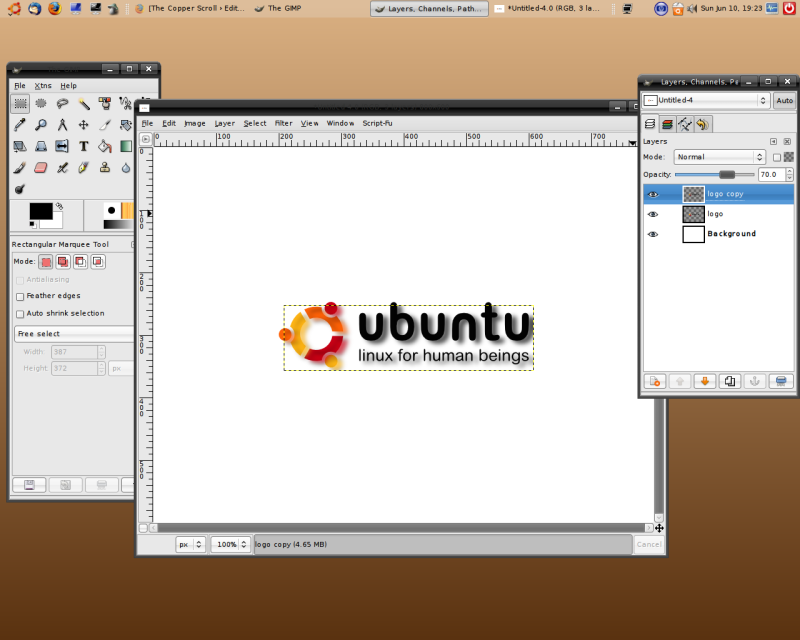Create a new layer button

[655, 381]
